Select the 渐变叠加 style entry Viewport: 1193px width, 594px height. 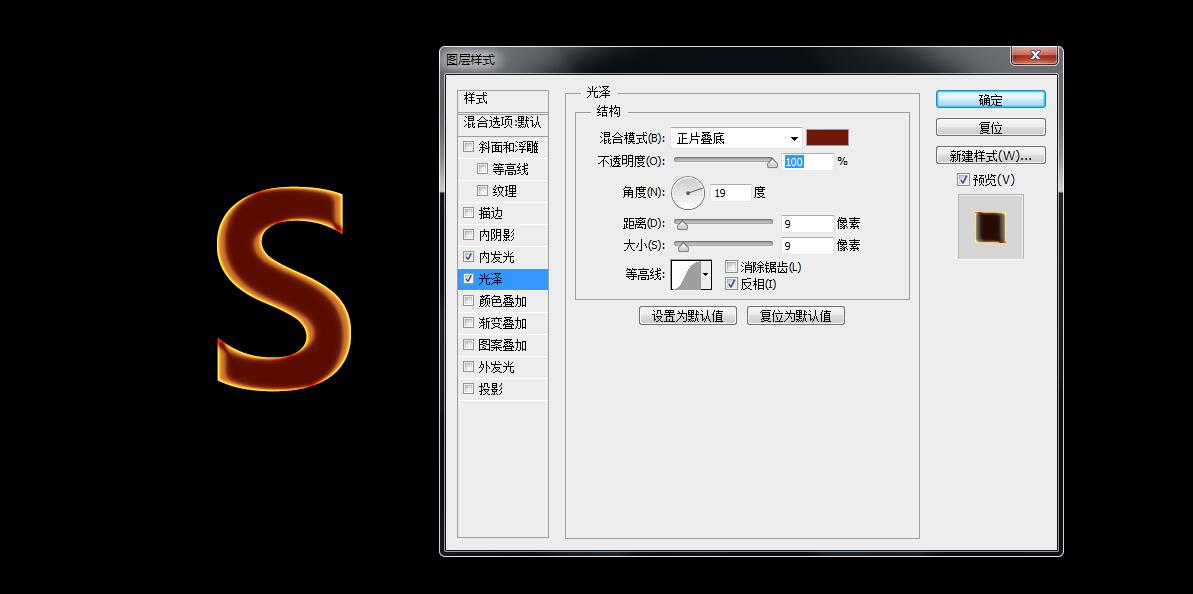[500, 322]
